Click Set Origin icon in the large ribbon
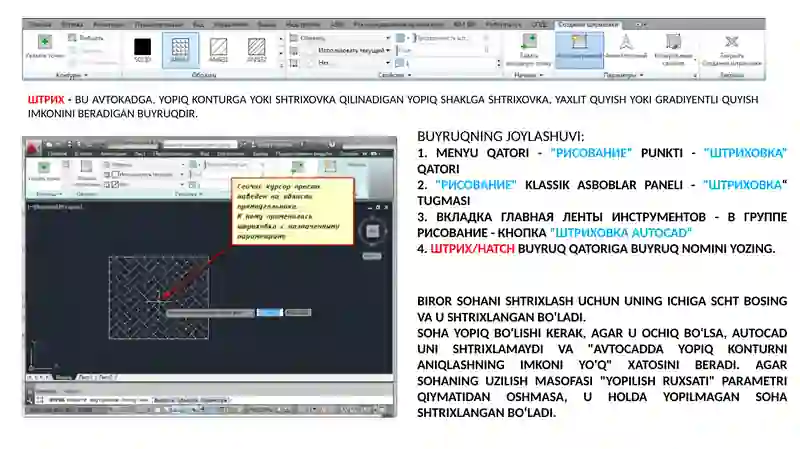Image resolution: width=800 pixels, height=449 pixels. point(529,41)
